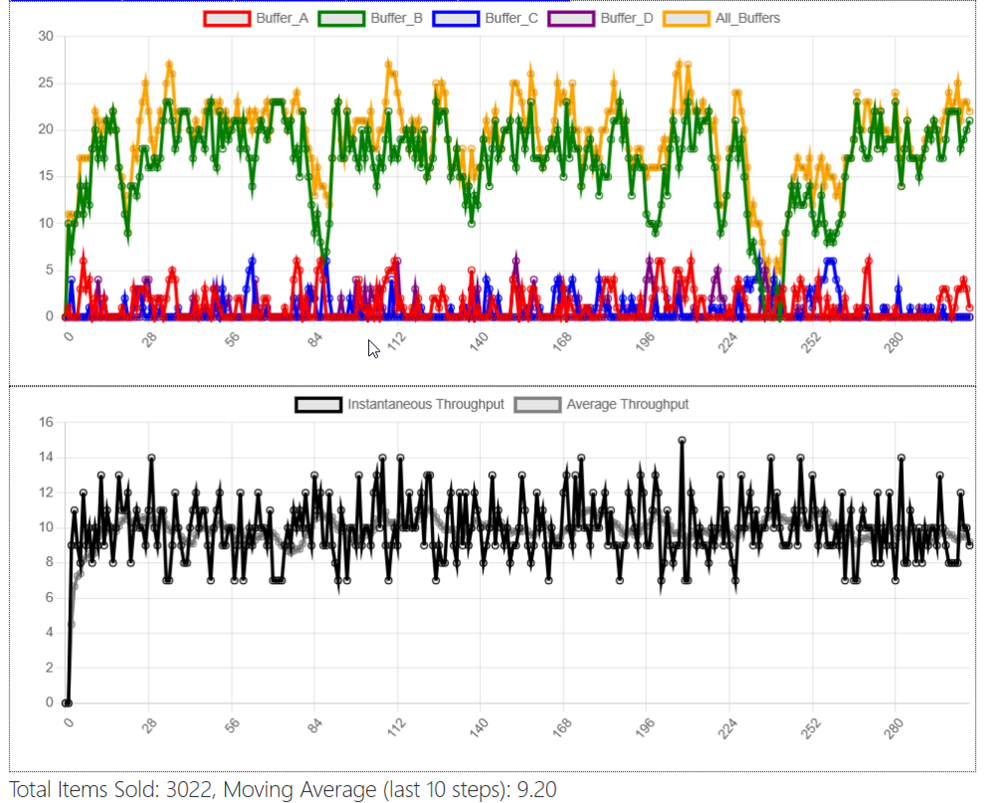
Task: Click the gray Average Throughput legend swatch
Action: click(537, 405)
